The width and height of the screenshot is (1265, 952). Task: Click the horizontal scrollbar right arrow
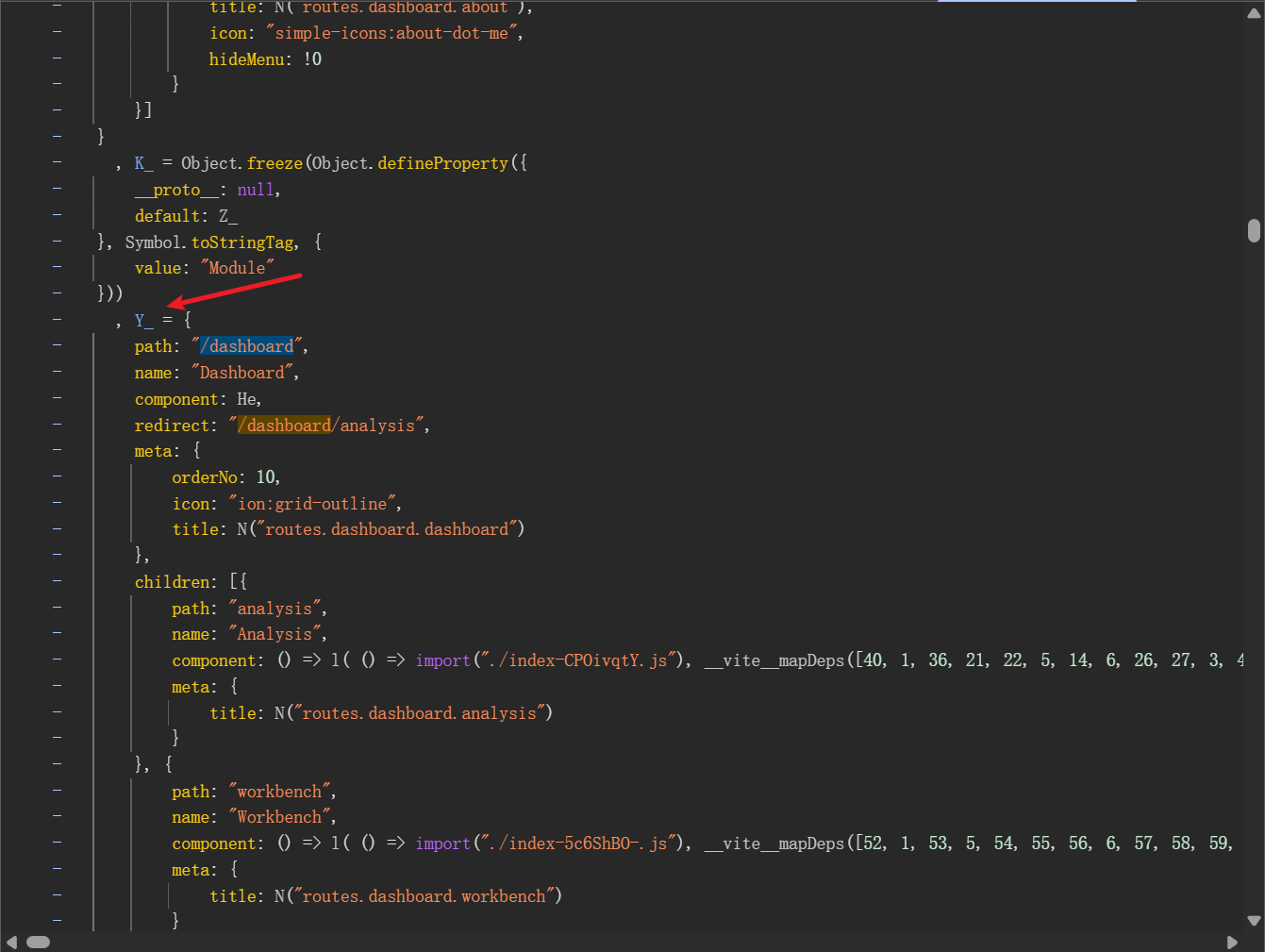point(1232,942)
